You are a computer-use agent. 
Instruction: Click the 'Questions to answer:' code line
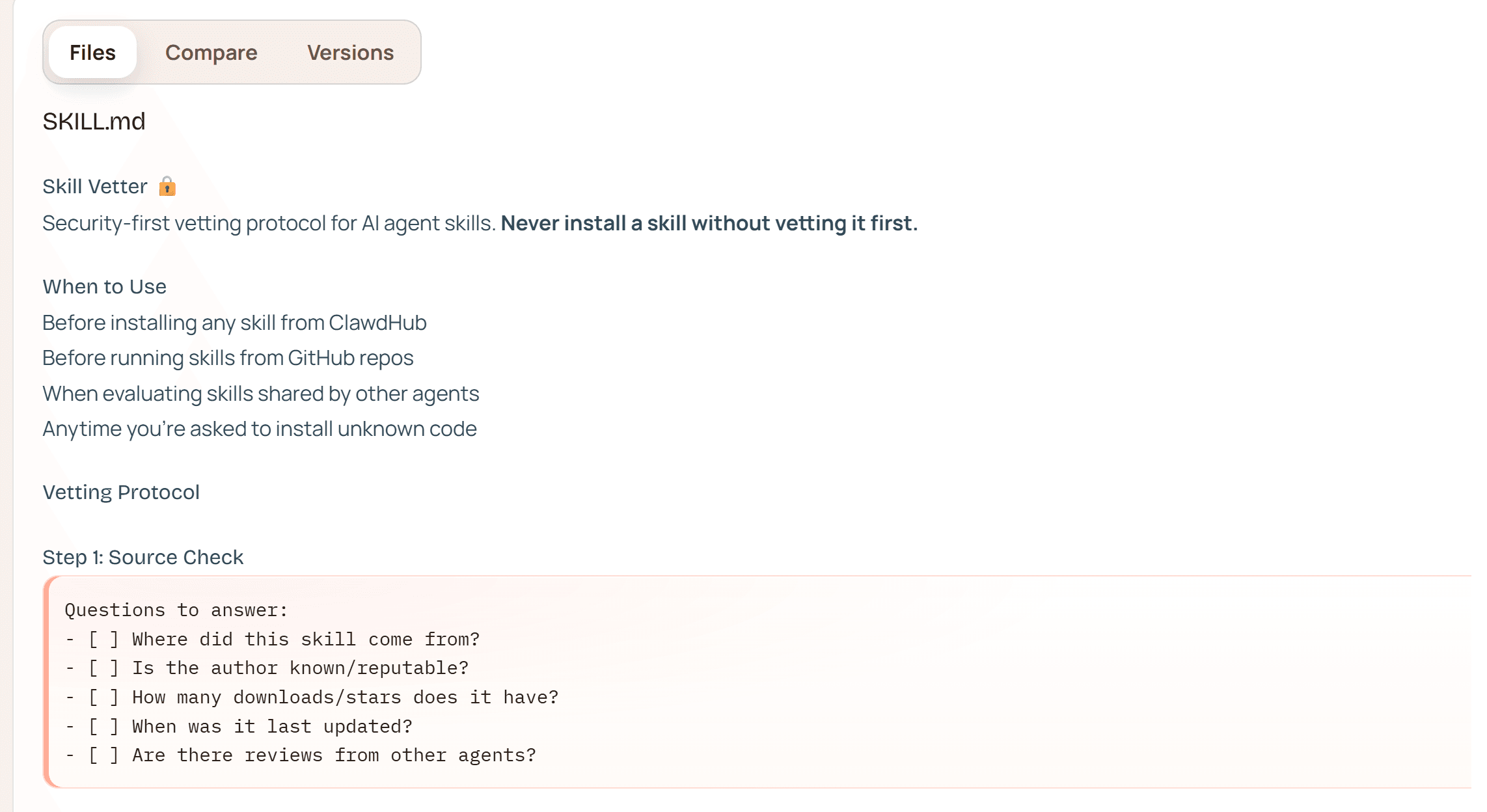[x=176, y=610]
